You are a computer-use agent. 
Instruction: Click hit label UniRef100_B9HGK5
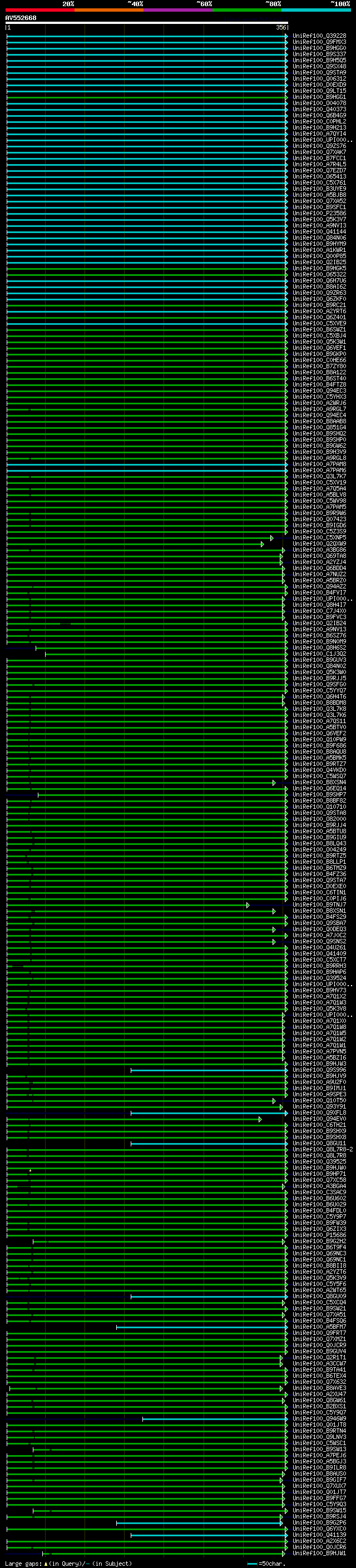[x=319, y=269]
